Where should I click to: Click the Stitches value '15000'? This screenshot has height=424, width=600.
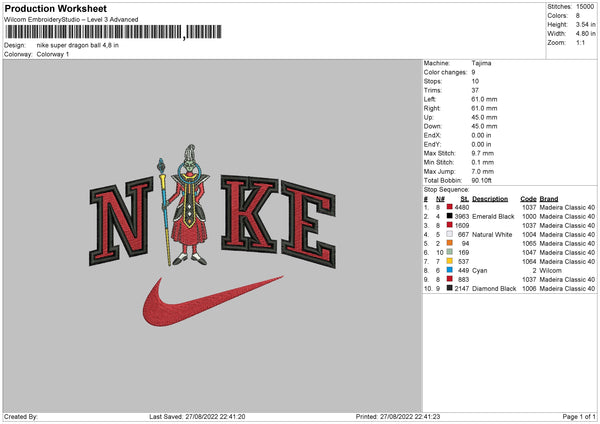(x=585, y=7)
